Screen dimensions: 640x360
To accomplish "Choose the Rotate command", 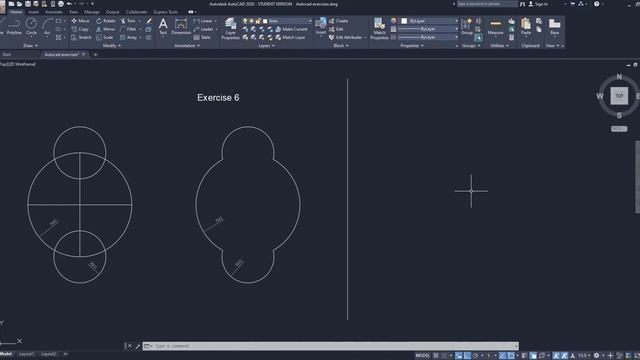I will 106,20.
